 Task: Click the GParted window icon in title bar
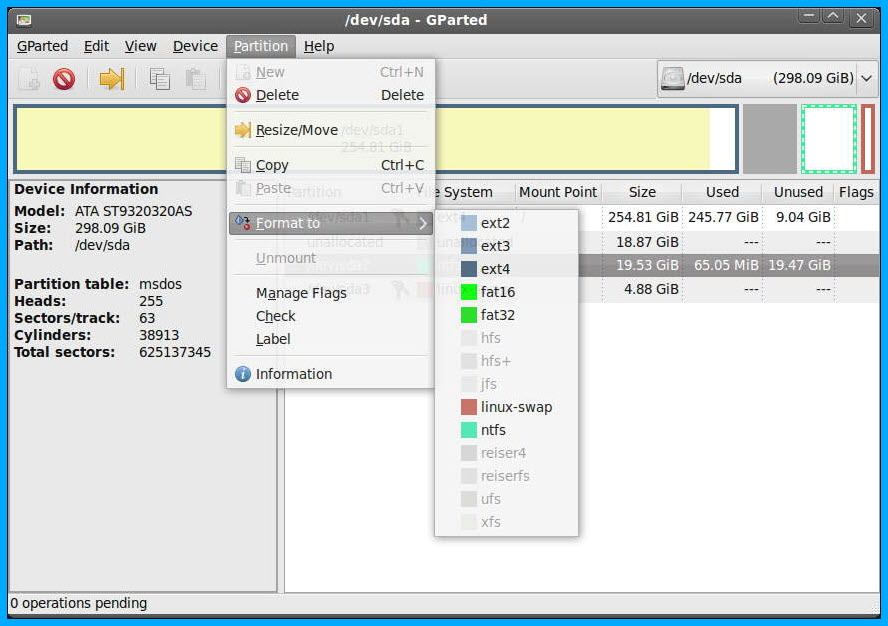click(24, 20)
